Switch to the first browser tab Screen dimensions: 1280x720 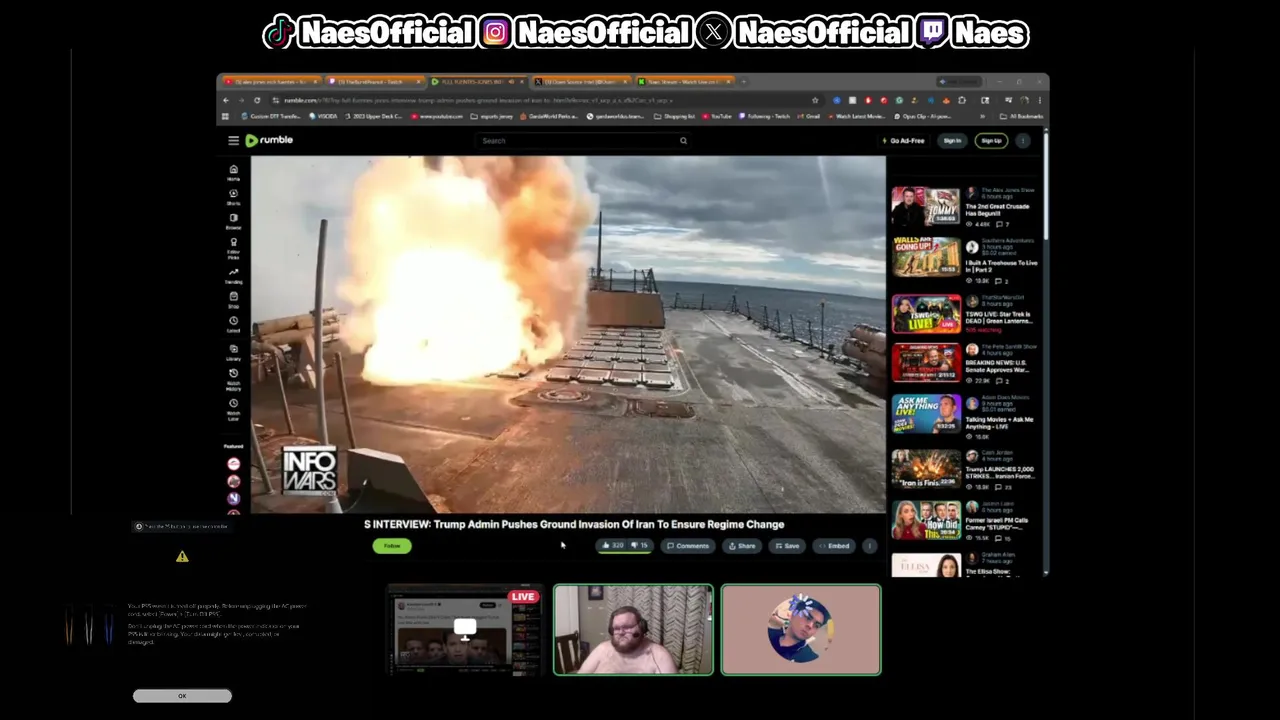pos(270,82)
